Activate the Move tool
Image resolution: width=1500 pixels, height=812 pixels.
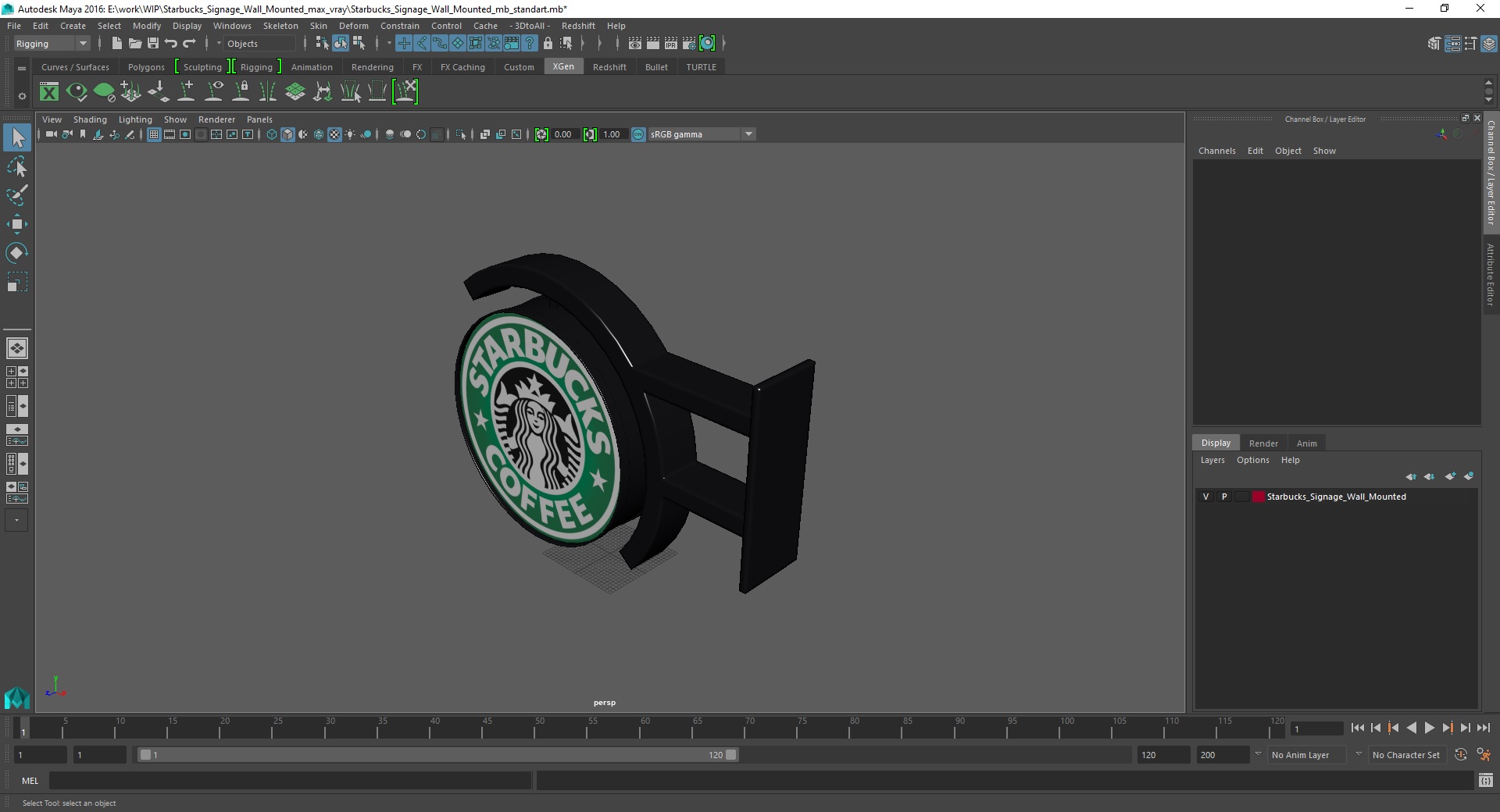pos(17,224)
